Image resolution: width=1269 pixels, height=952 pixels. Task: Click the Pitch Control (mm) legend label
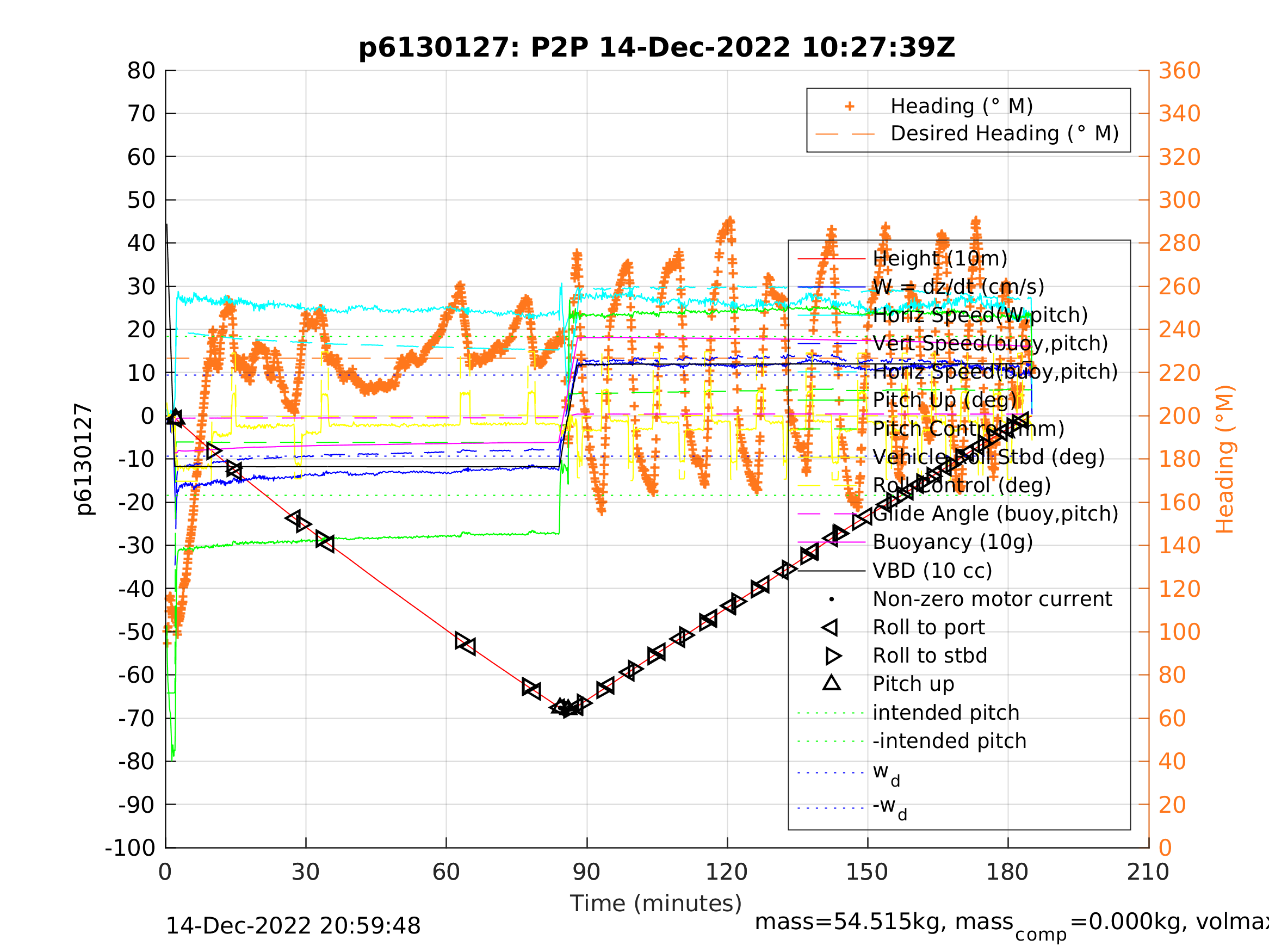(x=968, y=429)
